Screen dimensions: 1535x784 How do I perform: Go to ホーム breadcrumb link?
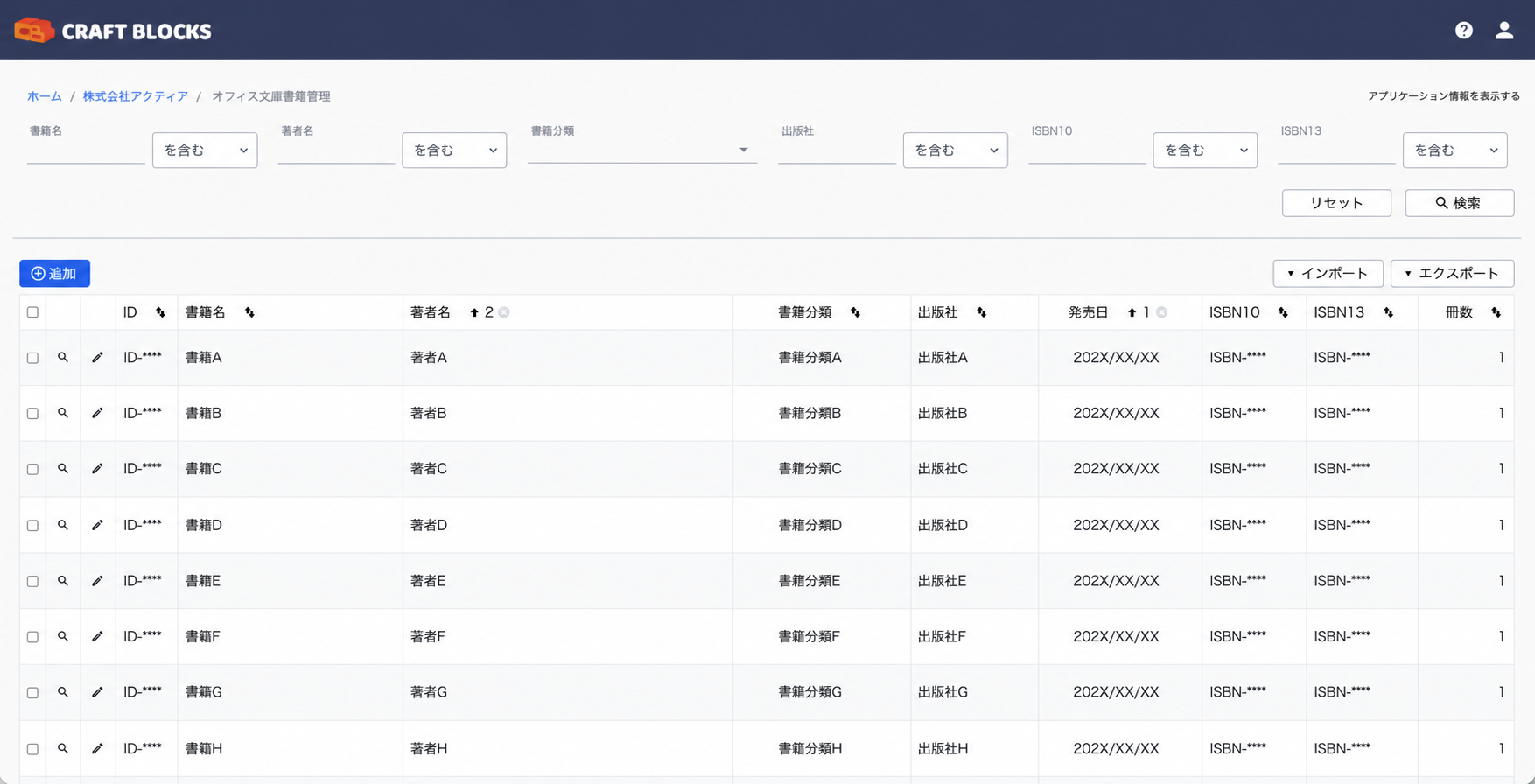click(x=45, y=96)
